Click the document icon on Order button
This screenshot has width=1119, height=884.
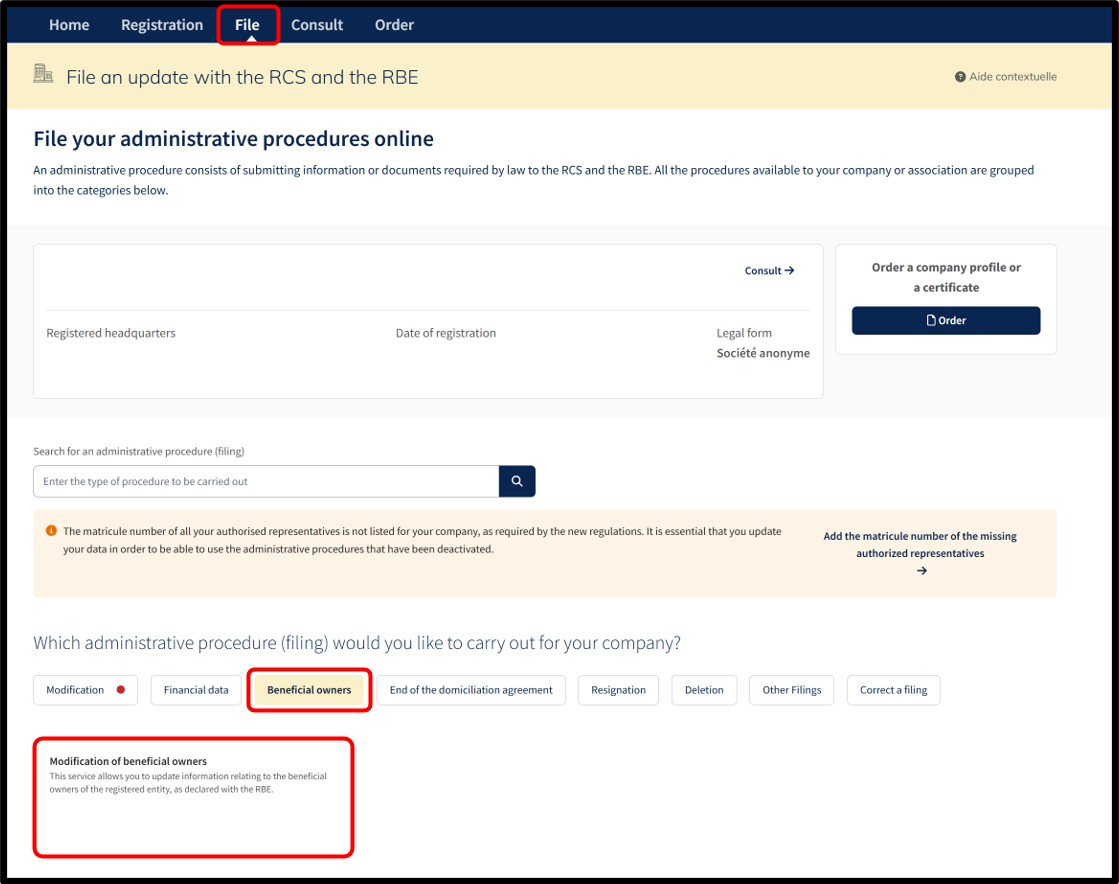pyautogui.click(x=931, y=320)
